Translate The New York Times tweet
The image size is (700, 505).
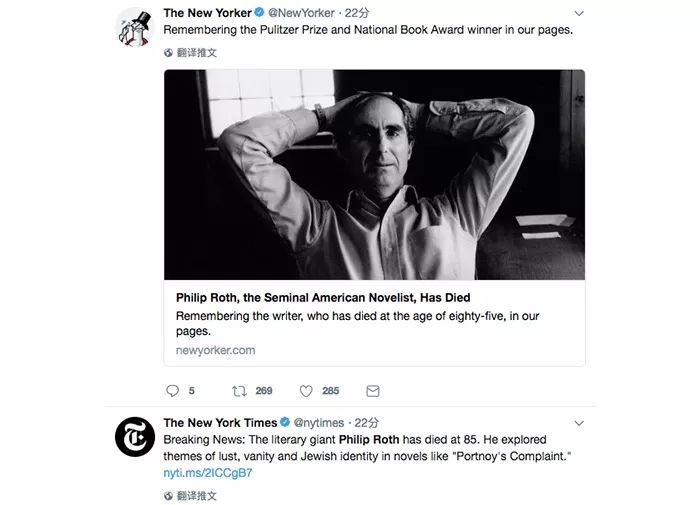tap(196, 495)
